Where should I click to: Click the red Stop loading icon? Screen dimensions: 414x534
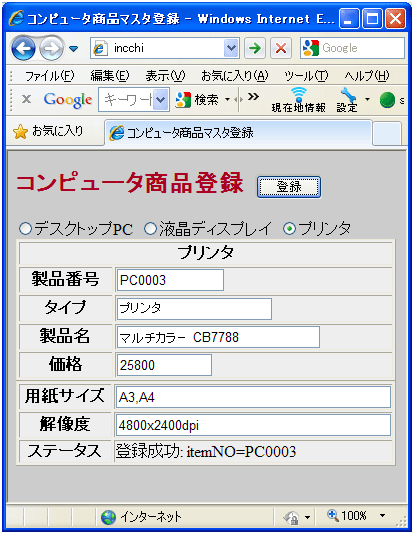pyautogui.click(x=281, y=48)
